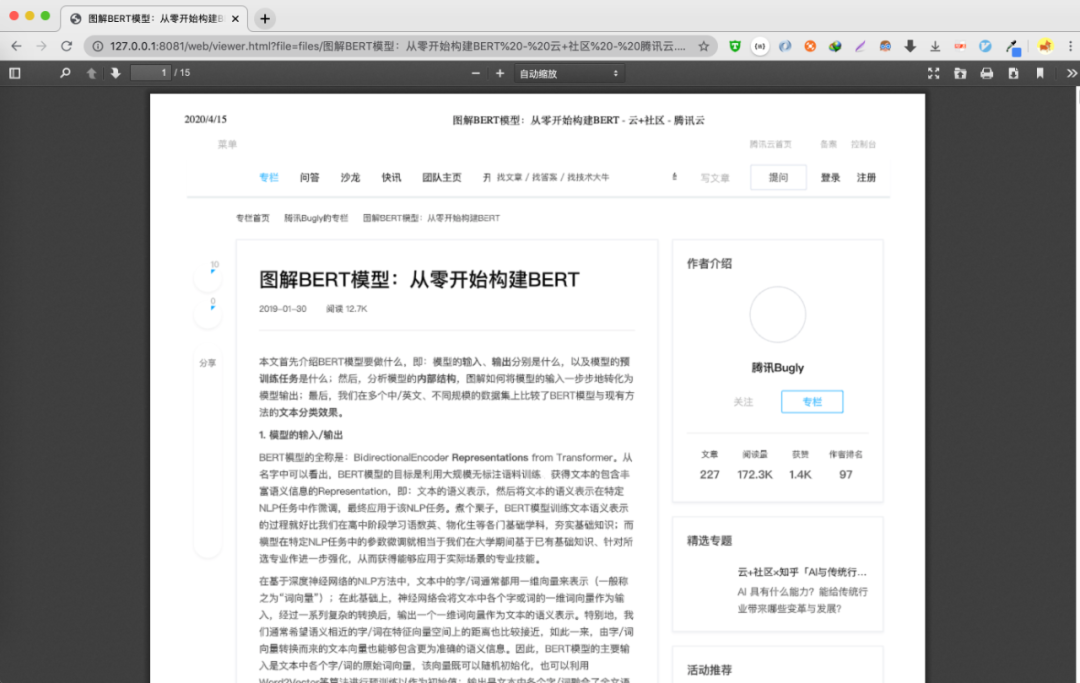Click the blue checkmark extension icon
Image resolution: width=1080 pixels, height=683 pixels.
985,46
